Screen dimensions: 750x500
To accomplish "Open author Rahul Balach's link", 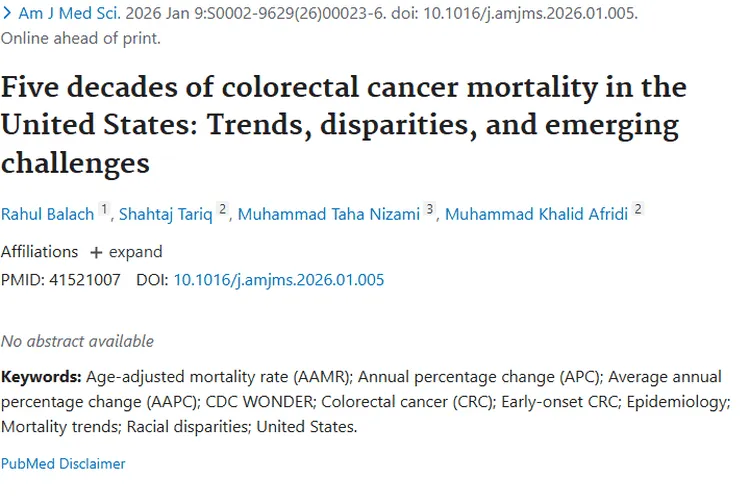I will pyautogui.click(x=47, y=214).
